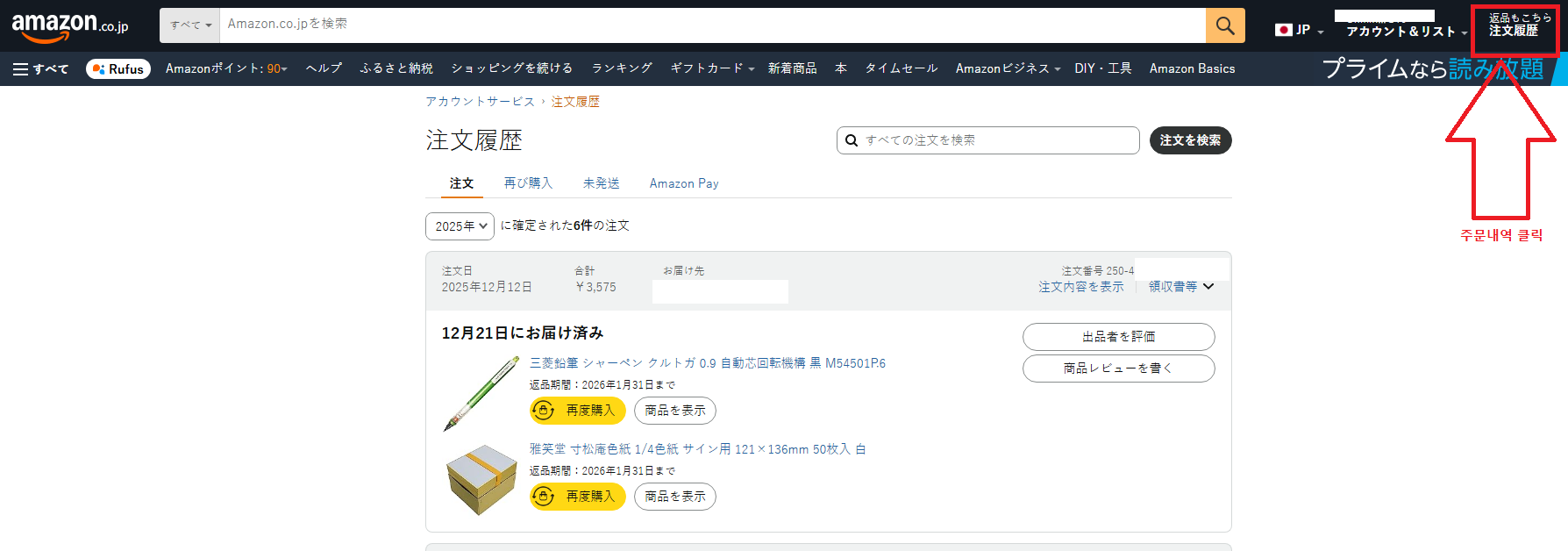Click 再度購入 for the shikishi paper

coord(577,497)
